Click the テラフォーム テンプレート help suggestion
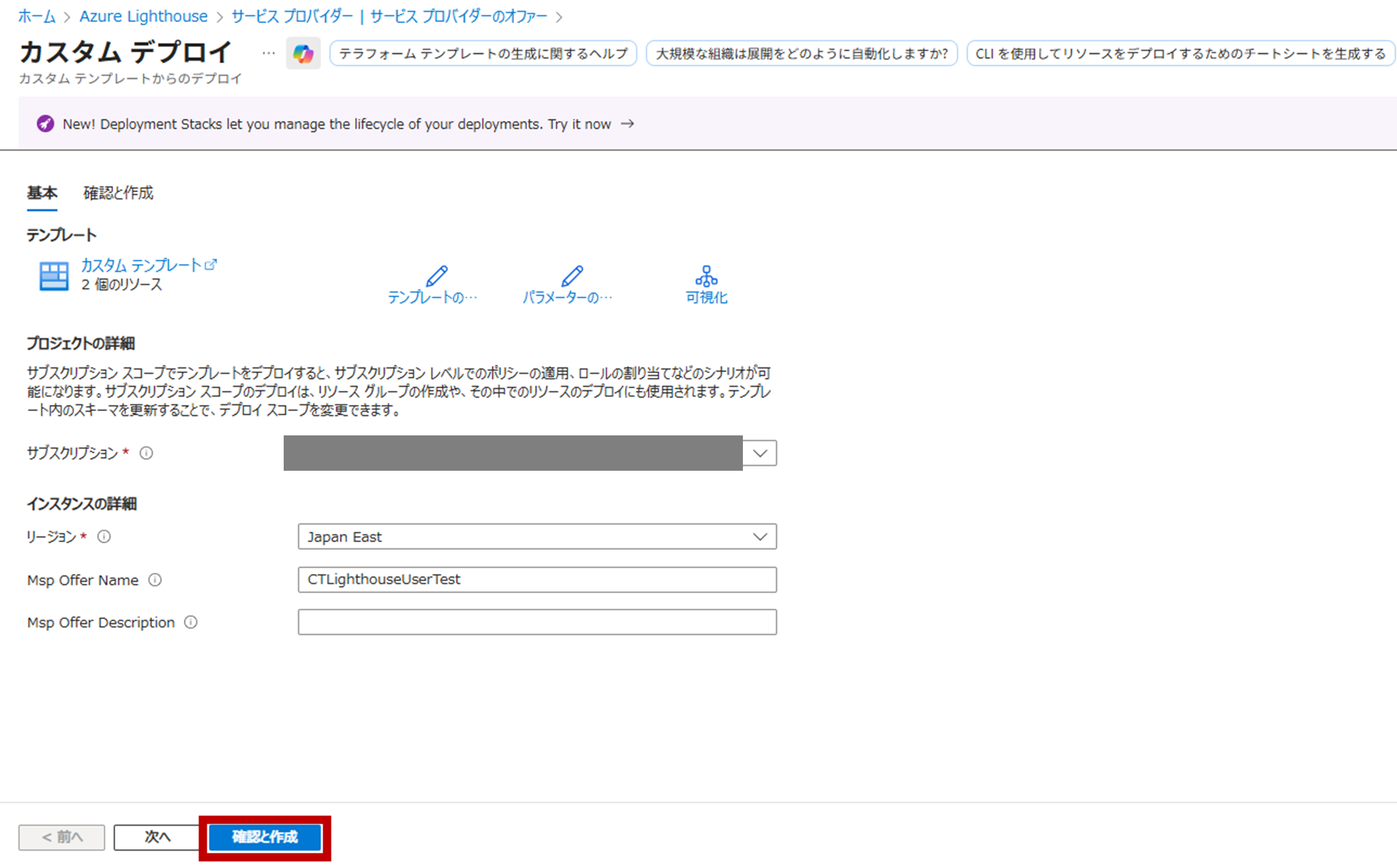Image resolution: width=1397 pixels, height=868 pixels. [x=483, y=53]
